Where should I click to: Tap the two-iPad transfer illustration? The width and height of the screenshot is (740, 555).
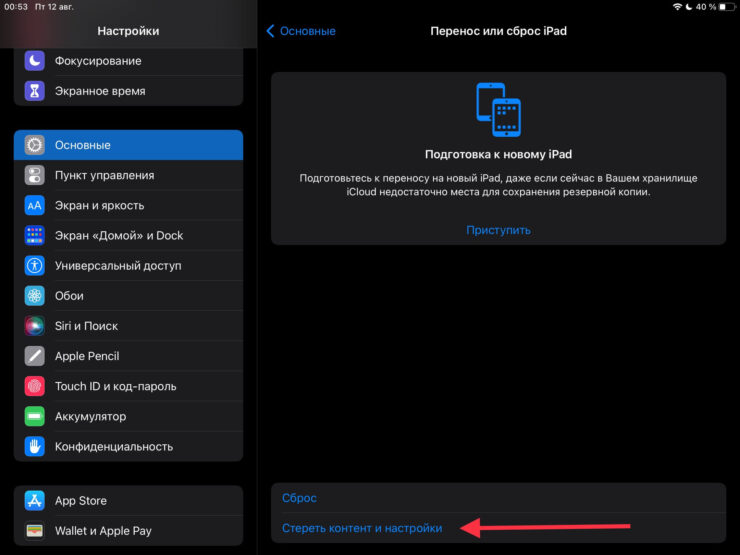(498, 110)
